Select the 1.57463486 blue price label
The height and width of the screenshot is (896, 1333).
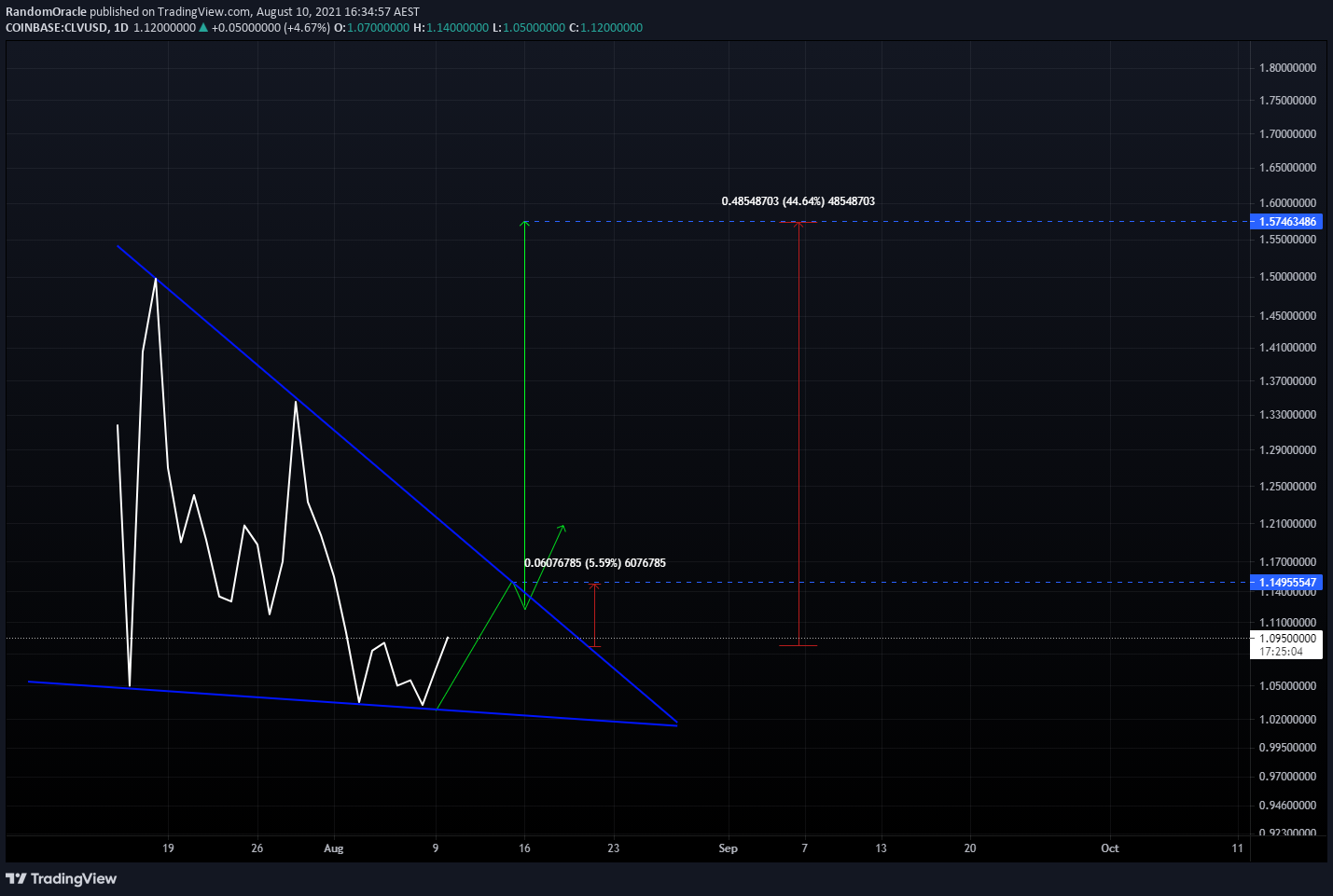click(x=1287, y=222)
